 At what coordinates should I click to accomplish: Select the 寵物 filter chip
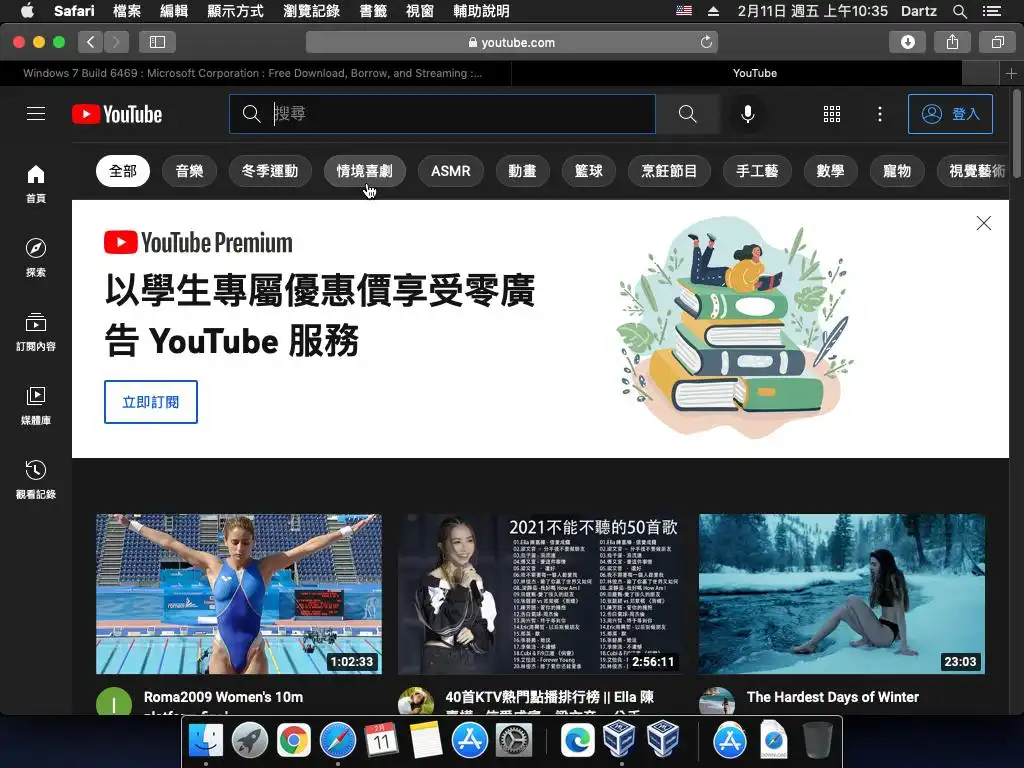[897, 171]
